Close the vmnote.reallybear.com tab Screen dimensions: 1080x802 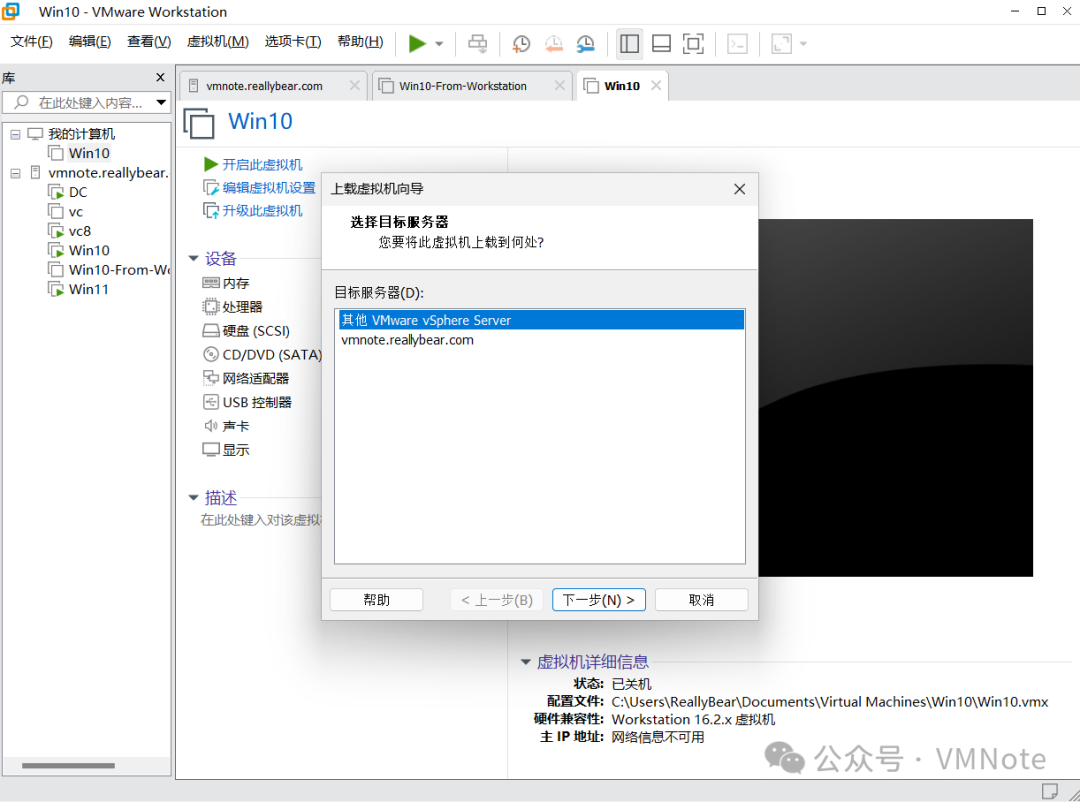point(355,85)
